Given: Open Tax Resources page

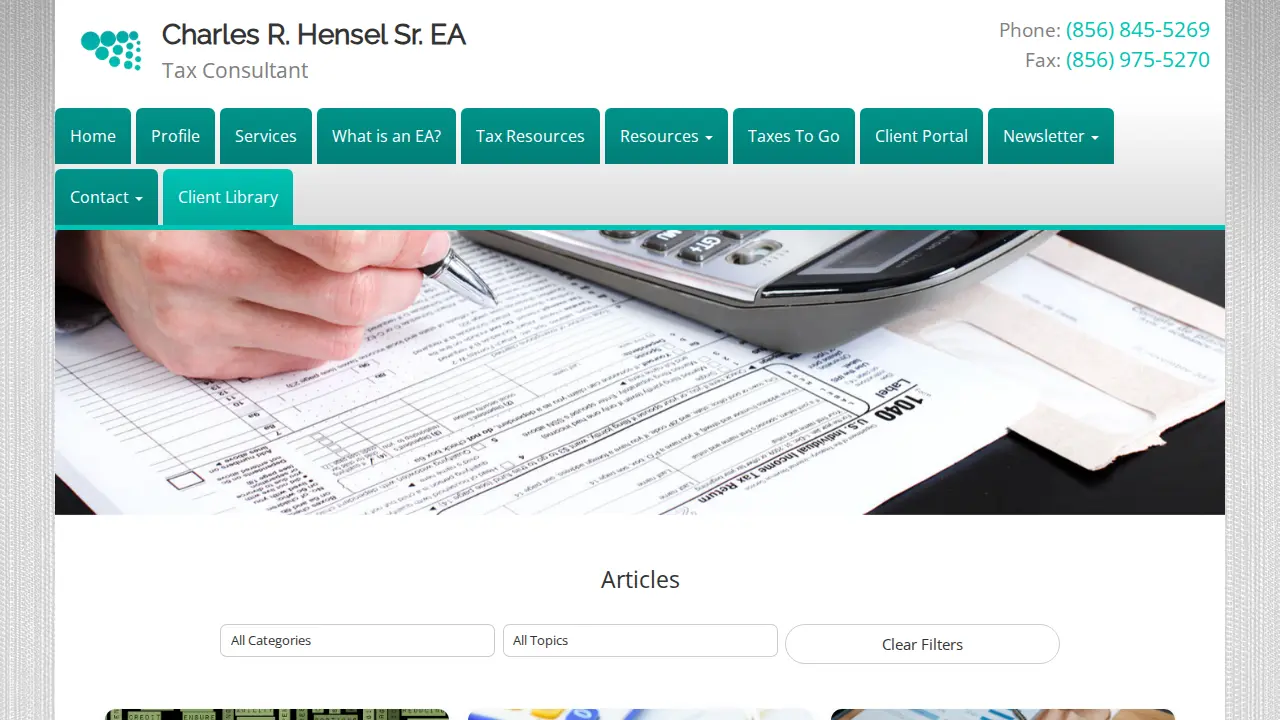Looking at the screenshot, I should coord(530,136).
